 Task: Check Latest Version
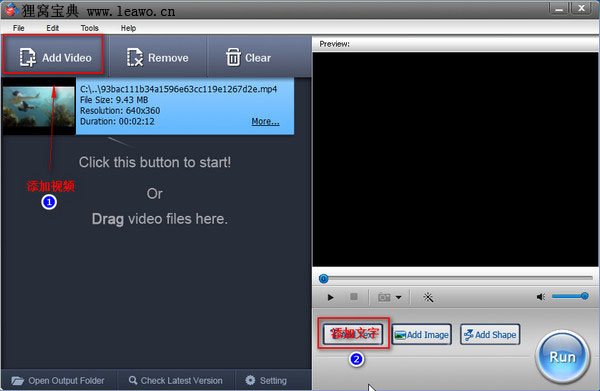point(176,381)
